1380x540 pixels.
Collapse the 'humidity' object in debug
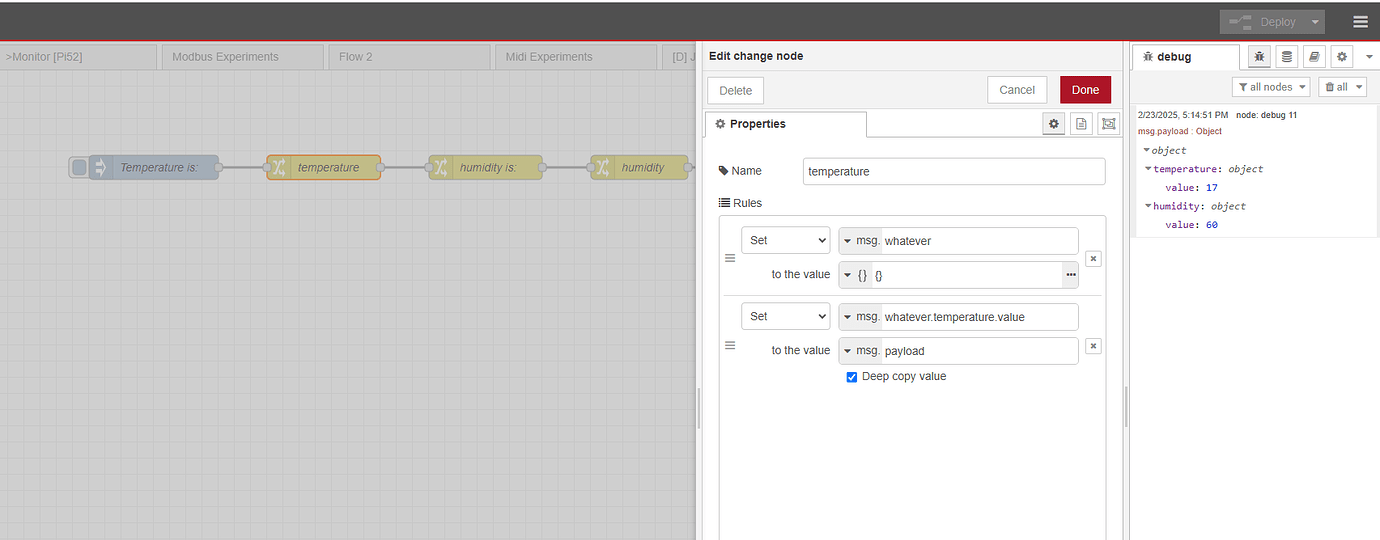point(1149,206)
